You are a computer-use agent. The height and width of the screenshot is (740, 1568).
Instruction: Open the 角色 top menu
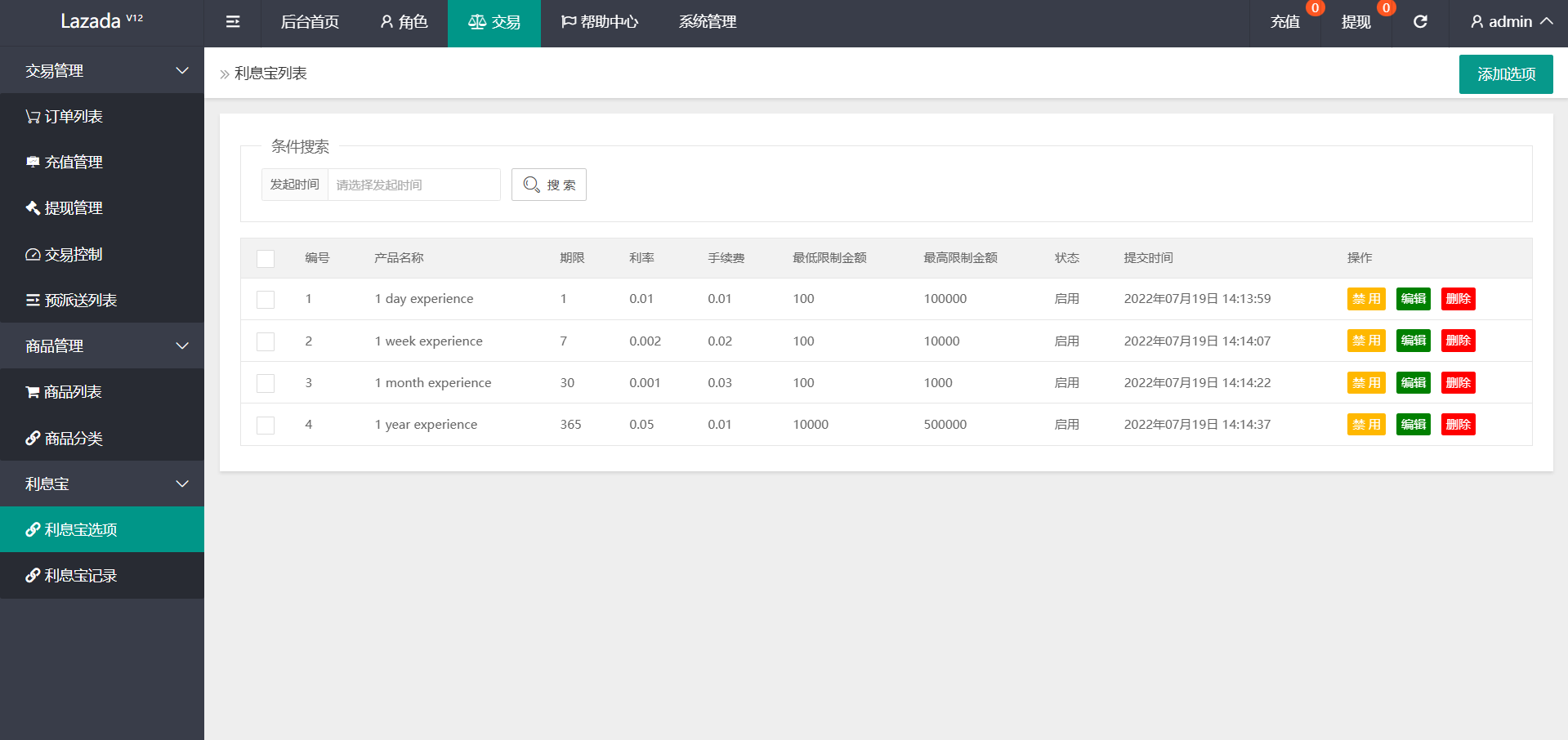[404, 22]
